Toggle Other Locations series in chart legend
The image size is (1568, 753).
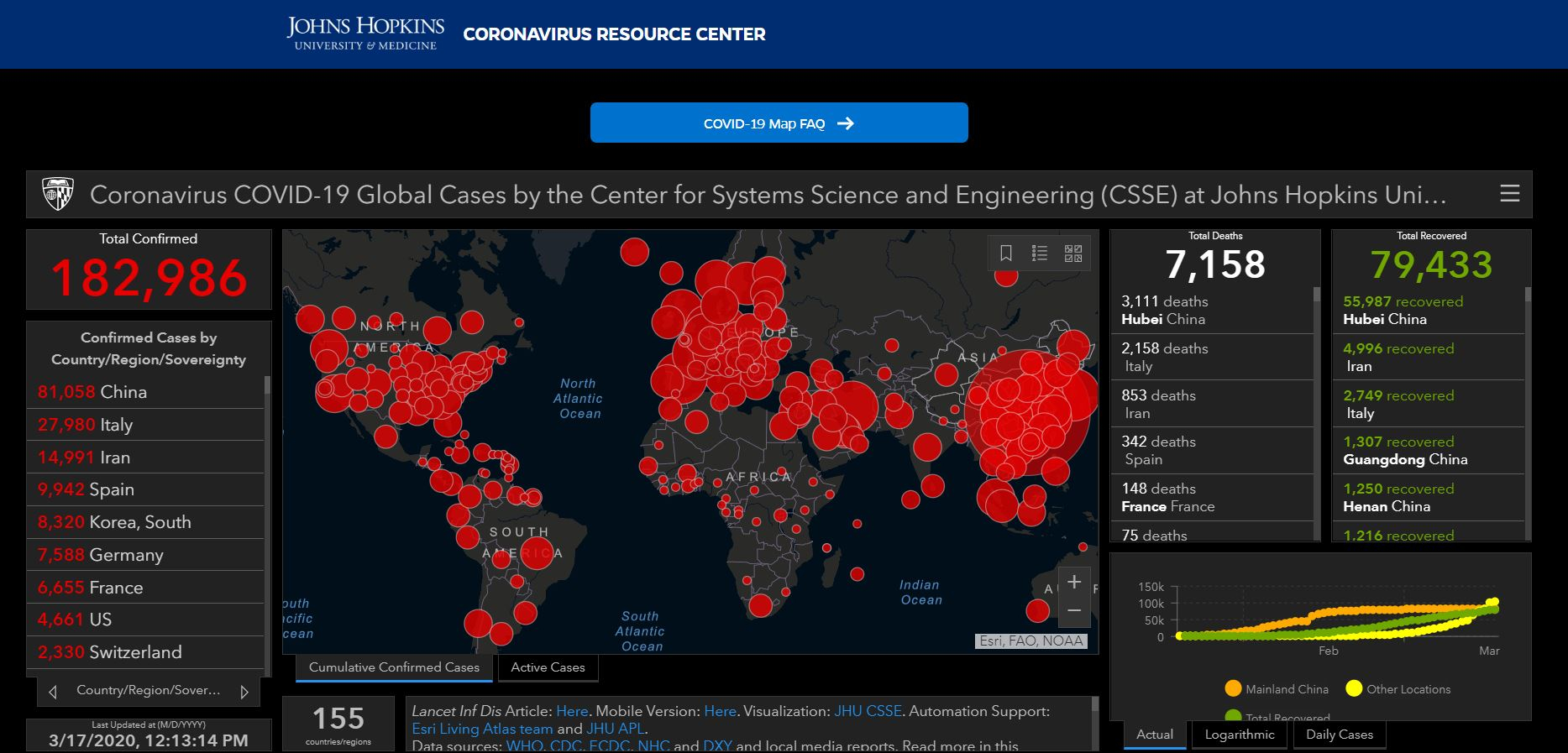click(1398, 689)
